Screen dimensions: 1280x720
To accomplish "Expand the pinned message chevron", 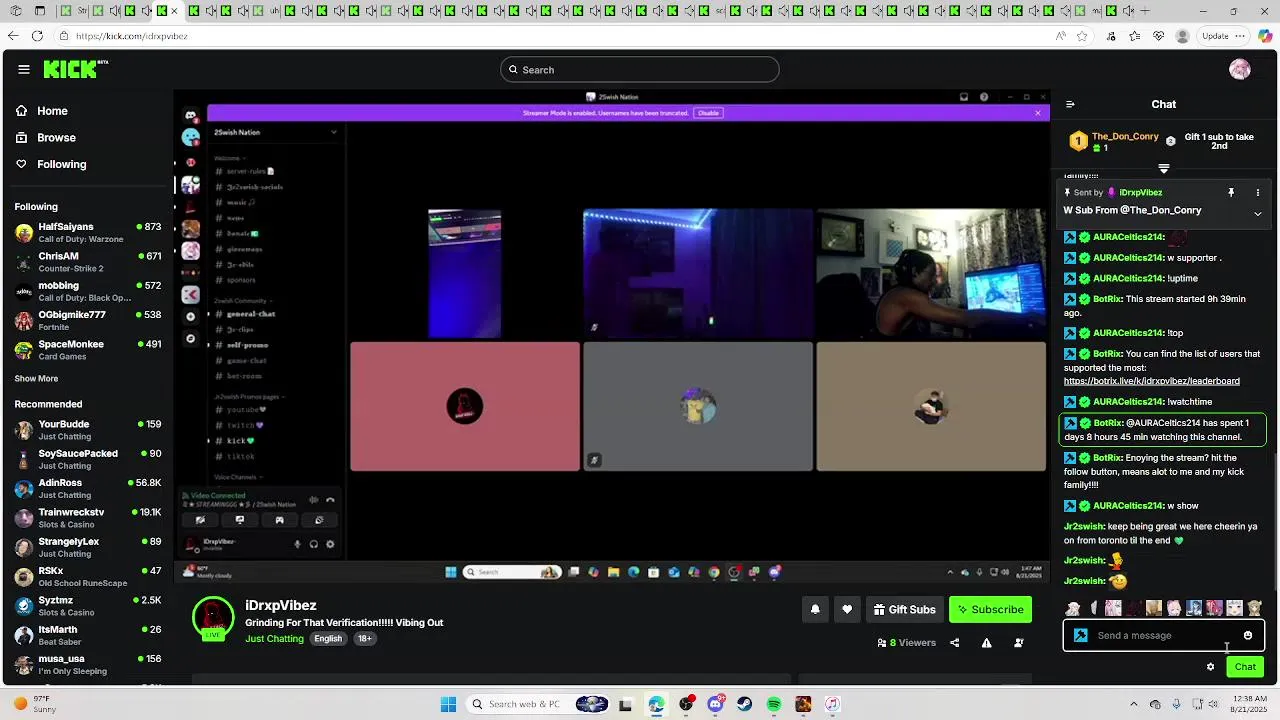I will point(1258,213).
